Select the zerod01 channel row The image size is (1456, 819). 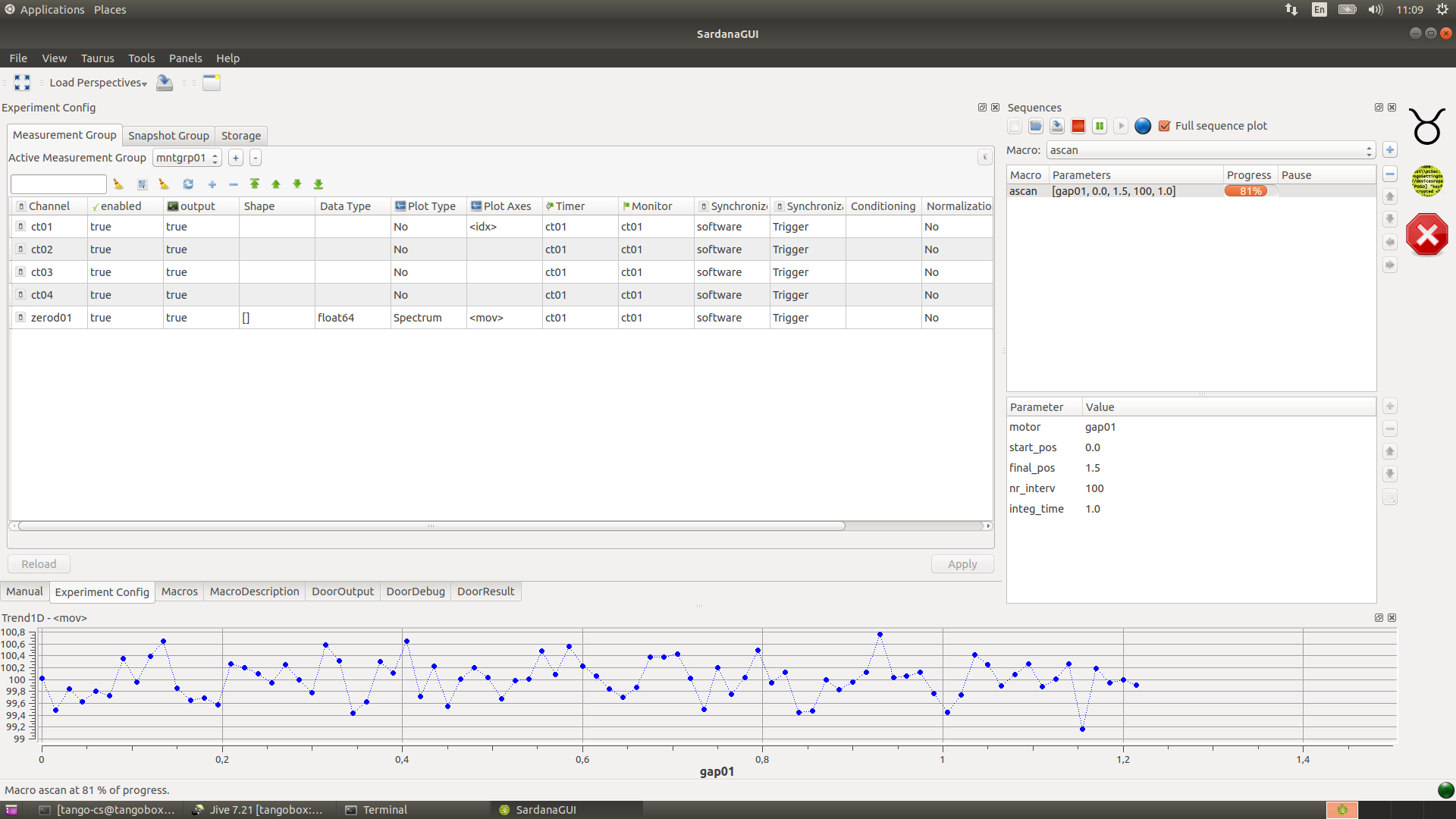tap(501, 318)
